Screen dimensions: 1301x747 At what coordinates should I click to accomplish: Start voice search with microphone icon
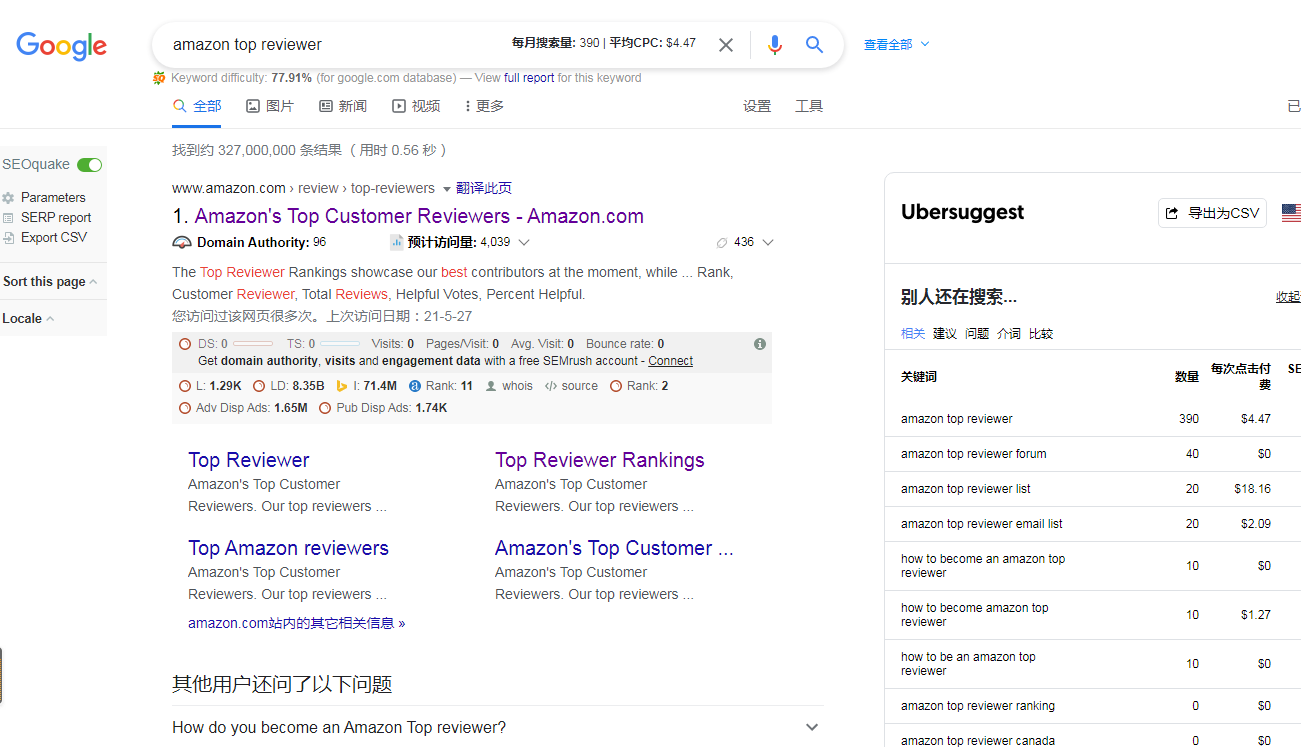(774, 45)
